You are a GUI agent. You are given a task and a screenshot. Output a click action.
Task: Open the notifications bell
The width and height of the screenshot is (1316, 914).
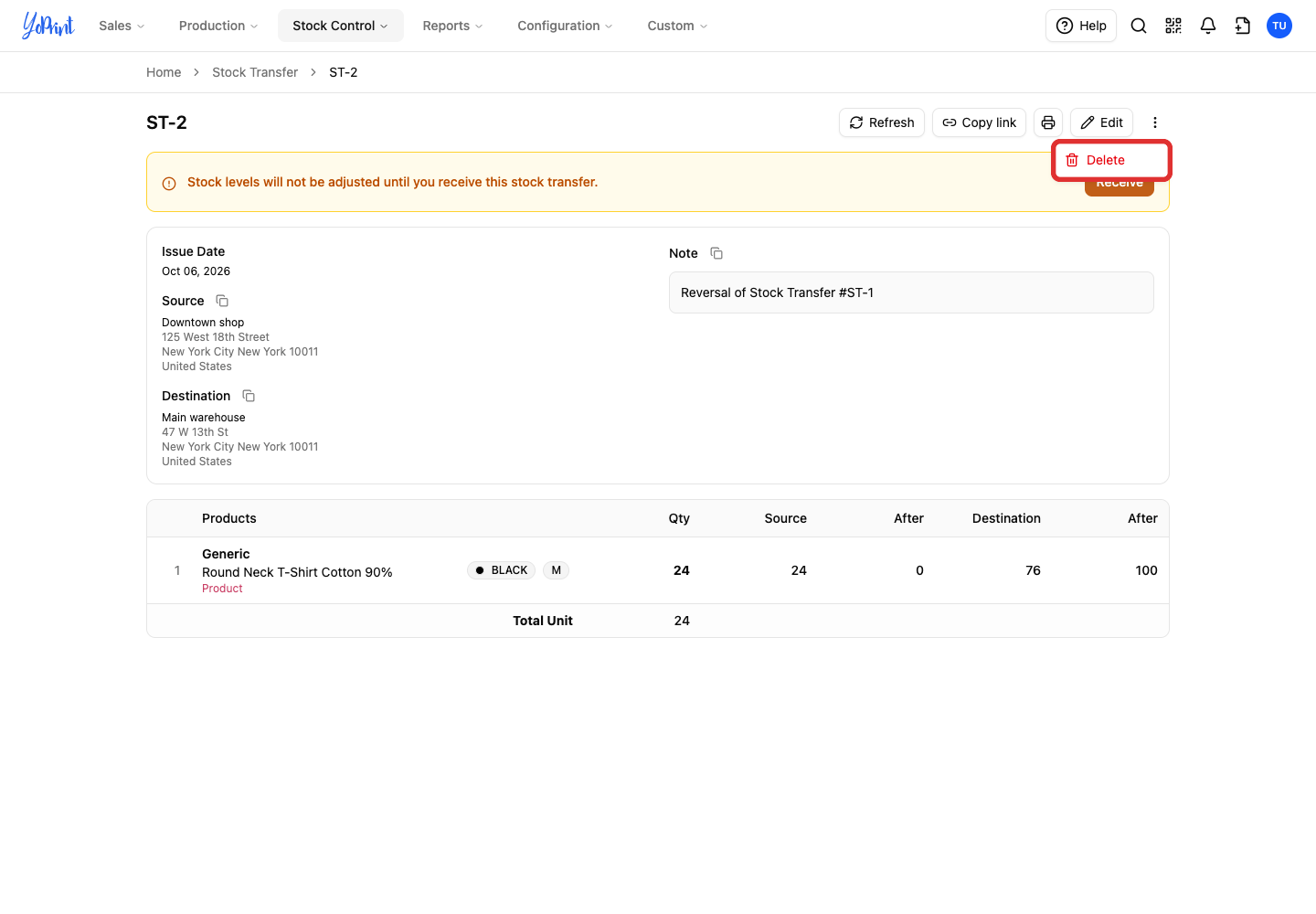pyautogui.click(x=1208, y=26)
